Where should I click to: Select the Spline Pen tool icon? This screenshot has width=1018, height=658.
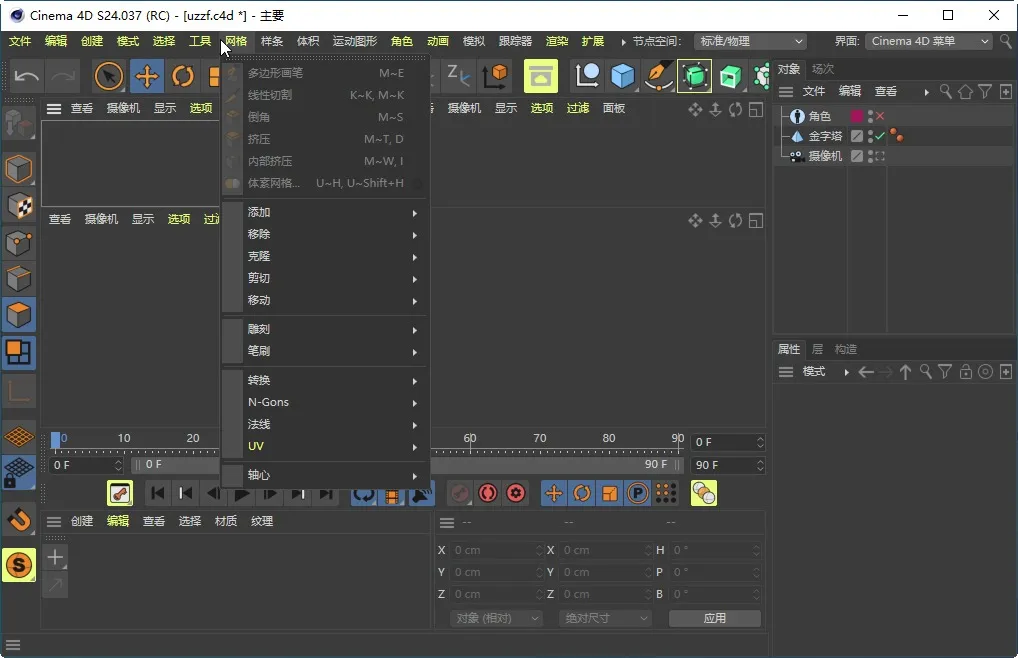click(658, 76)
